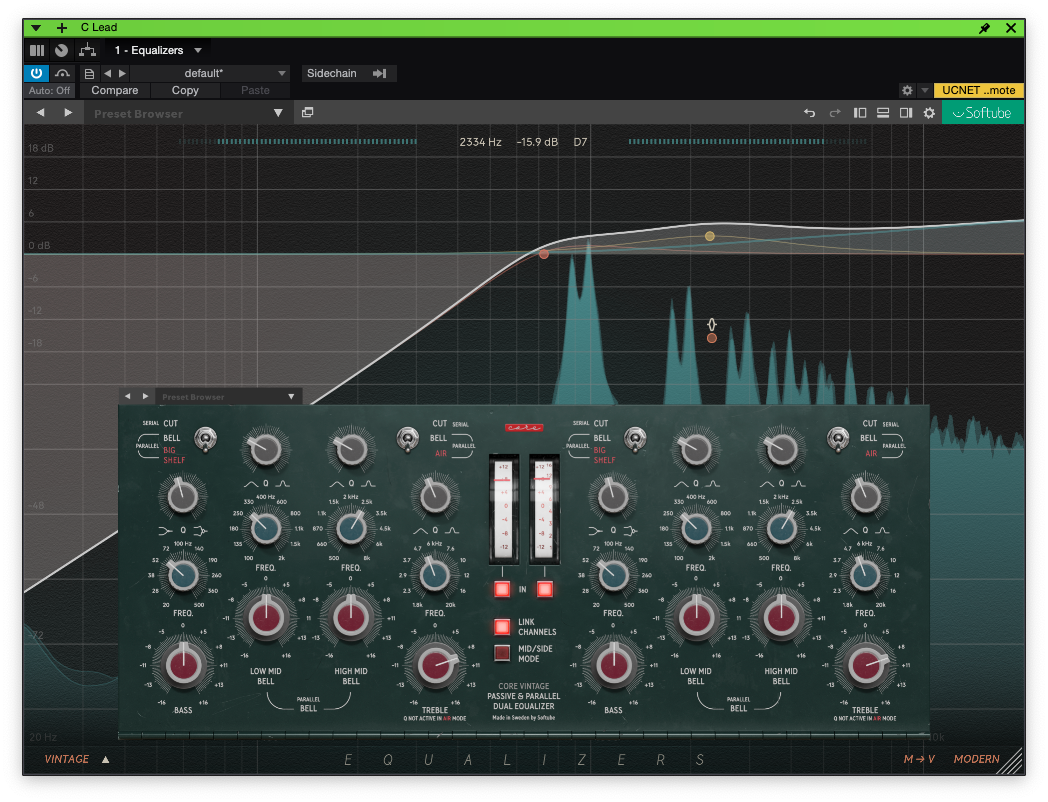Flip left channel treble Cut/Bell/Air switch
1048x802 pixels.
tap(408, 439)
